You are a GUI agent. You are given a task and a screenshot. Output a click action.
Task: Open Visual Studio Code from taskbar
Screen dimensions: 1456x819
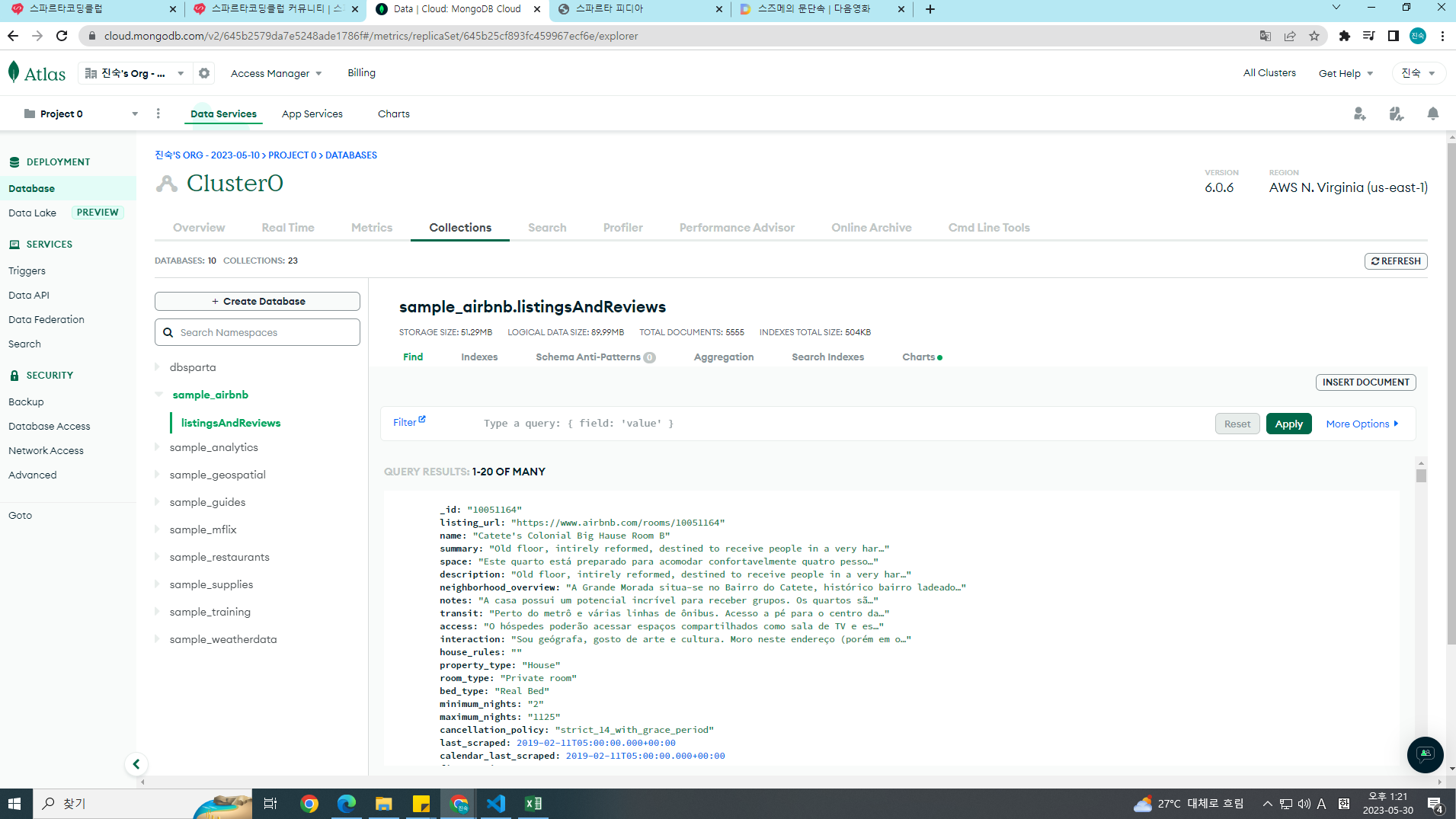tap(496, 804)
